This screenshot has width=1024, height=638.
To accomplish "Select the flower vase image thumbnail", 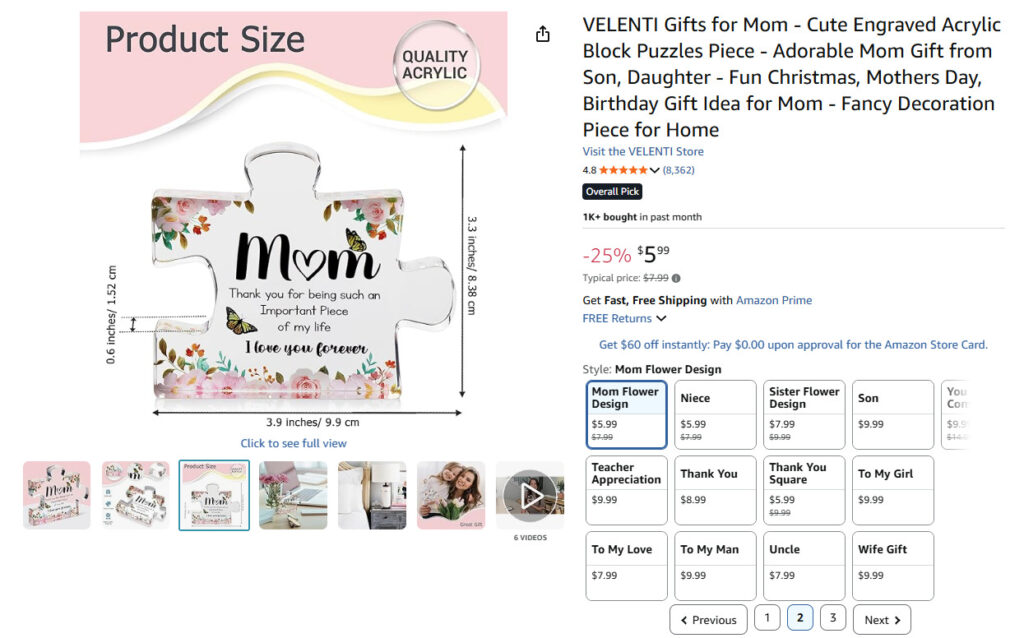I will [292, 495].
